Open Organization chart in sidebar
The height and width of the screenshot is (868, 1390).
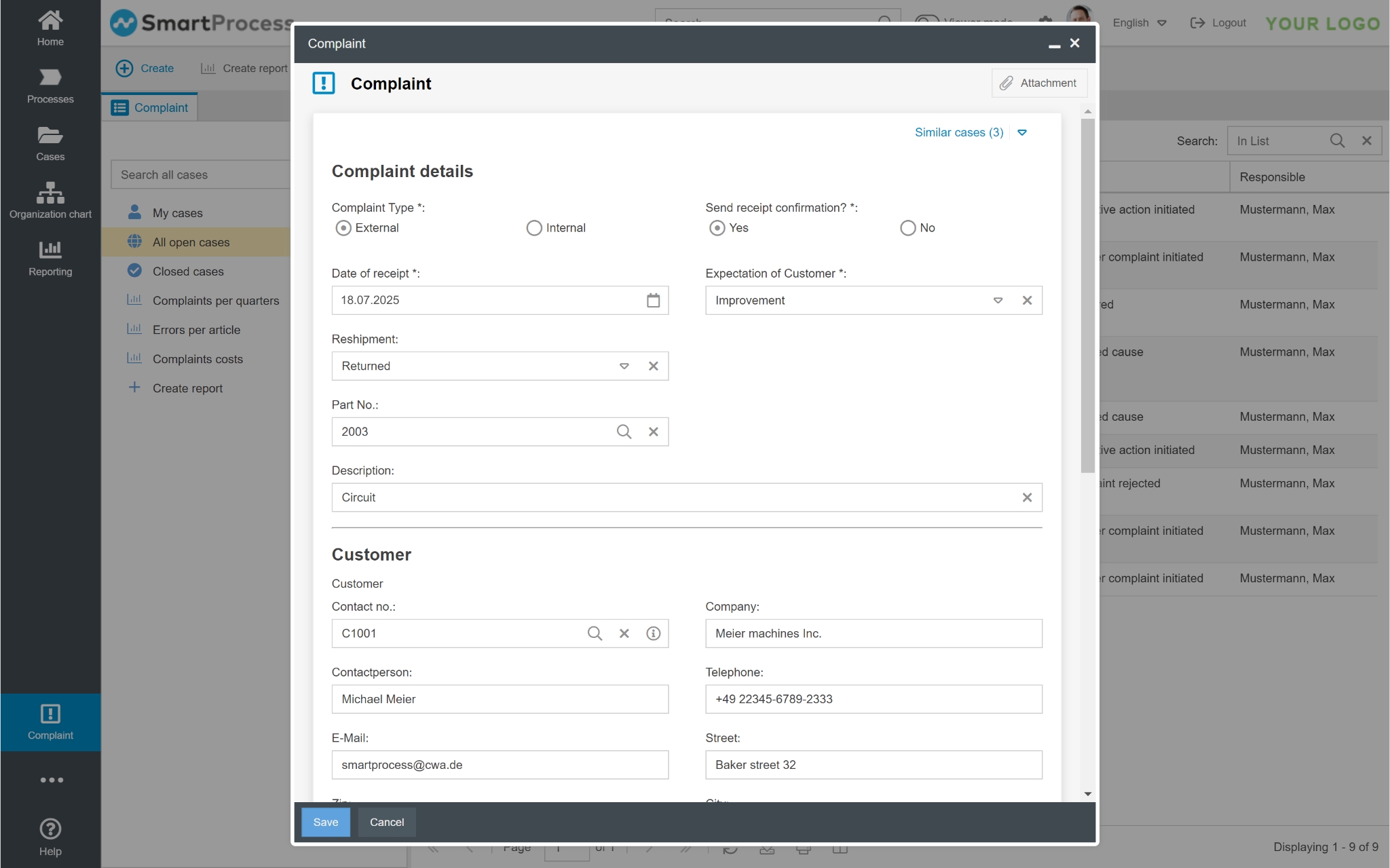click(50, 201)
